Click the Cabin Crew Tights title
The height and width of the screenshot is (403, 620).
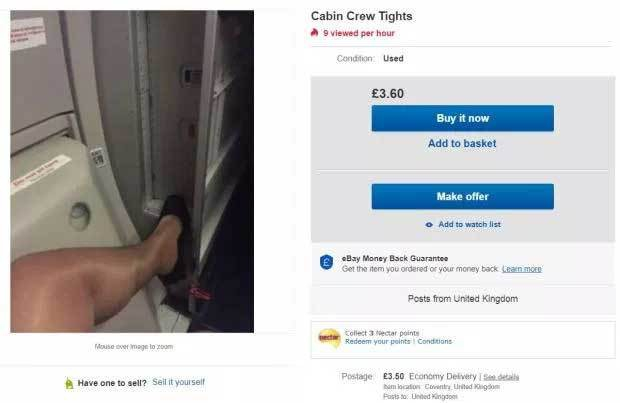click(x=361, y=16)
